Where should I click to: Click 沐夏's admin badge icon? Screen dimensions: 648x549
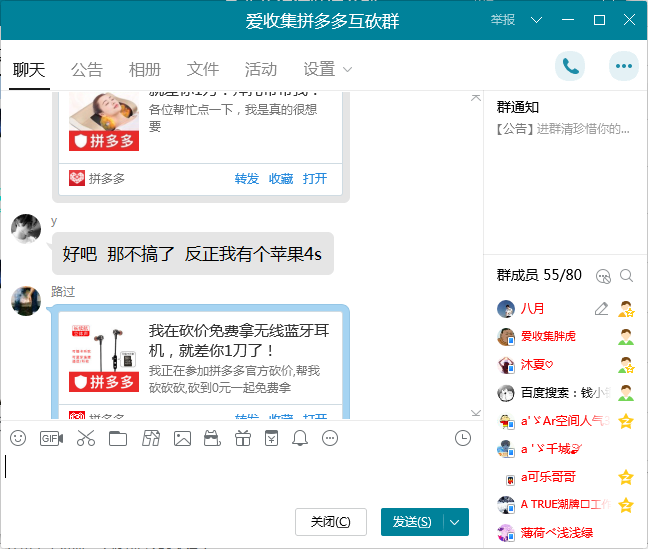[626, 365]
